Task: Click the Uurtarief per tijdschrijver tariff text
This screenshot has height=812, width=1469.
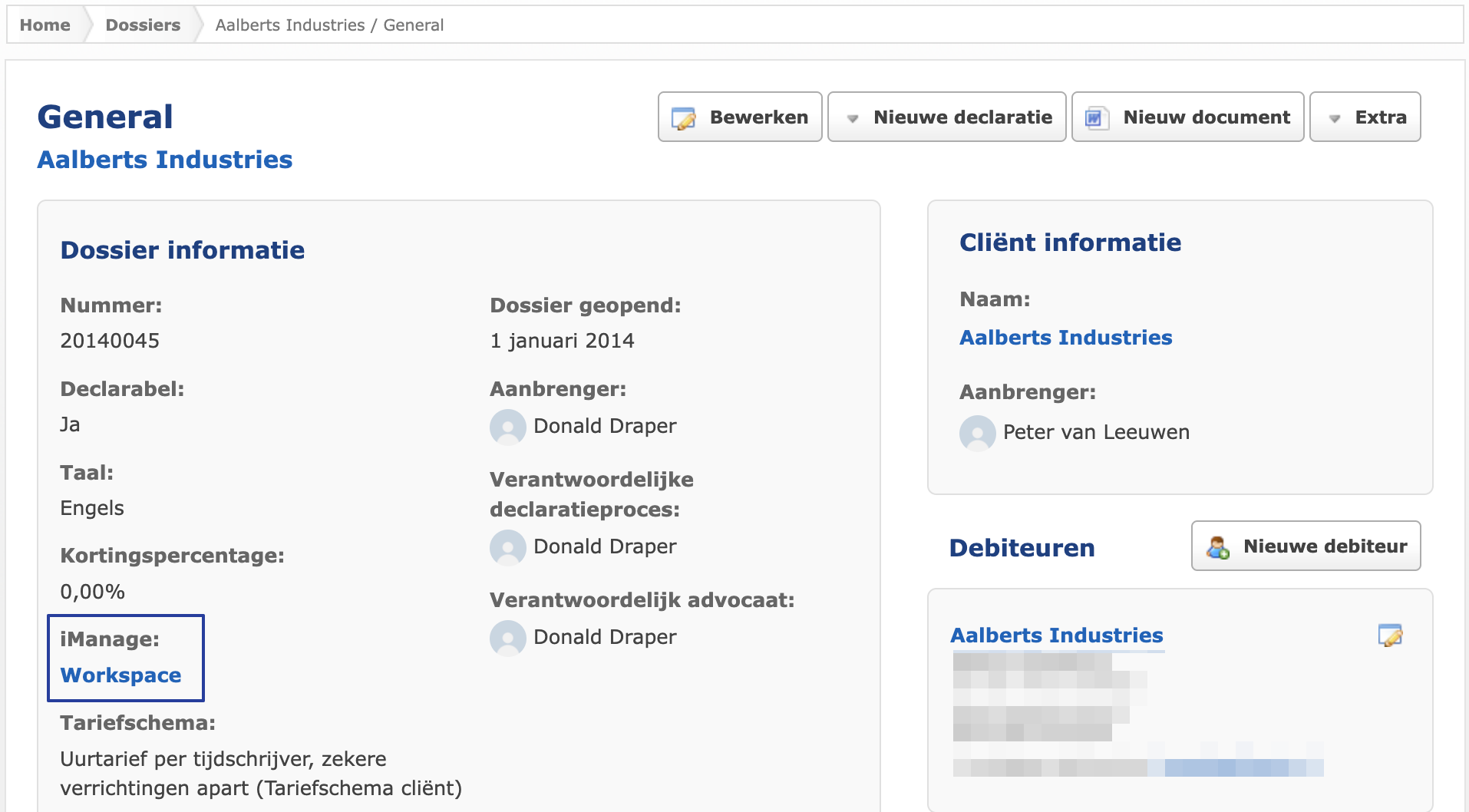Action: (x=261, y=774)
